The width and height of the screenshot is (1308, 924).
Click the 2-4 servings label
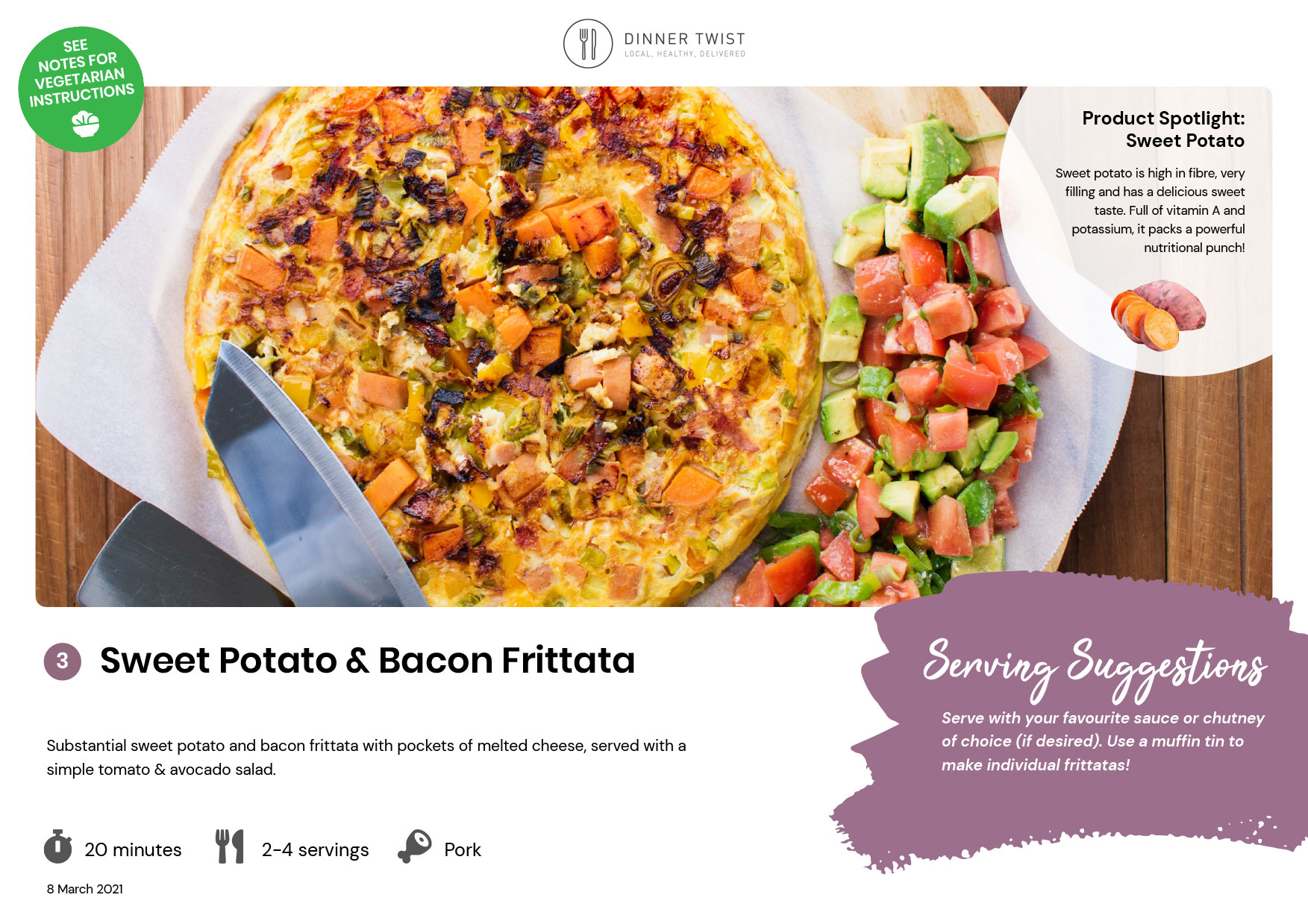pyautogui.click(x=315, y=849)
